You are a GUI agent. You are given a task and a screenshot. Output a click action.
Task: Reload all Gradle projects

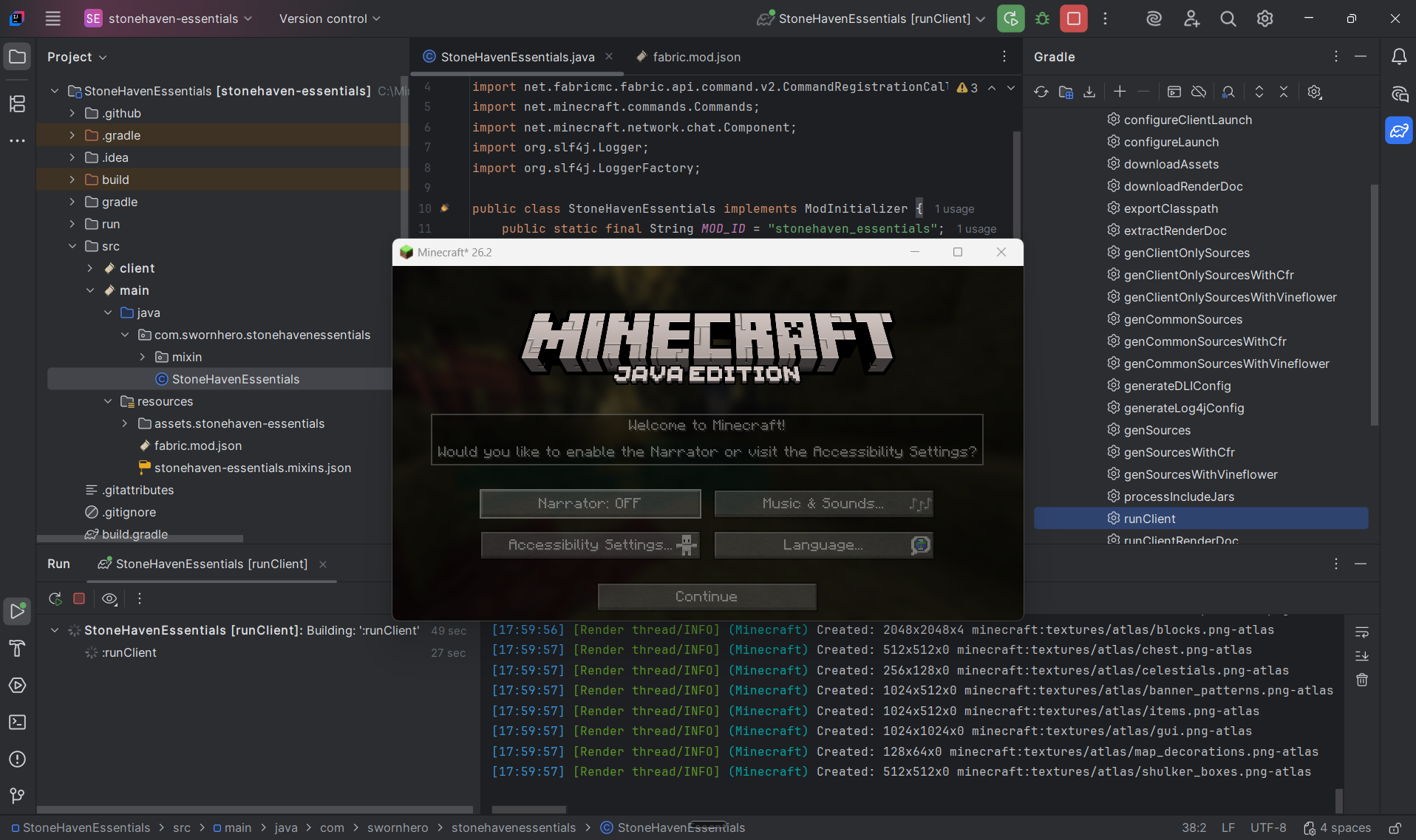1041,92
